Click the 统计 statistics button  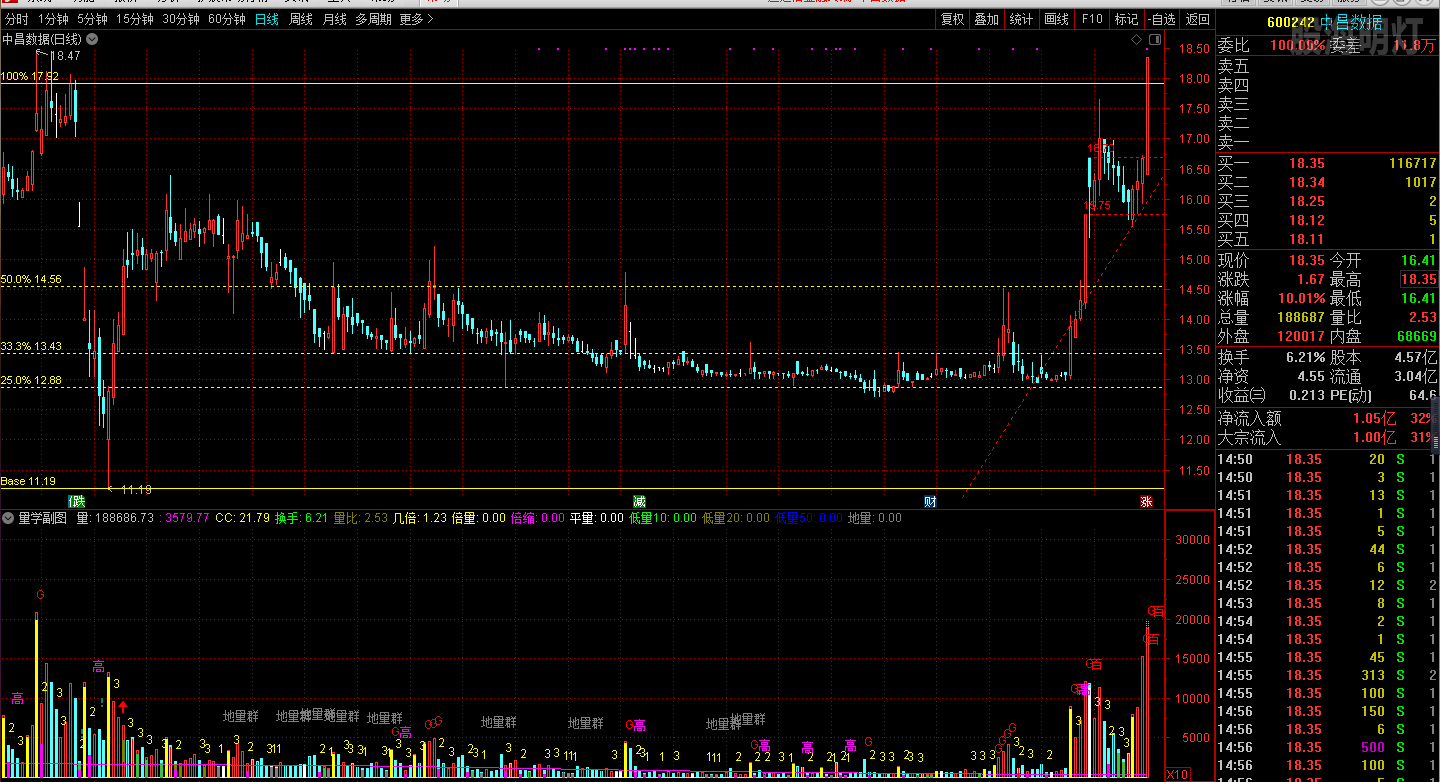tap(1021, 19)
